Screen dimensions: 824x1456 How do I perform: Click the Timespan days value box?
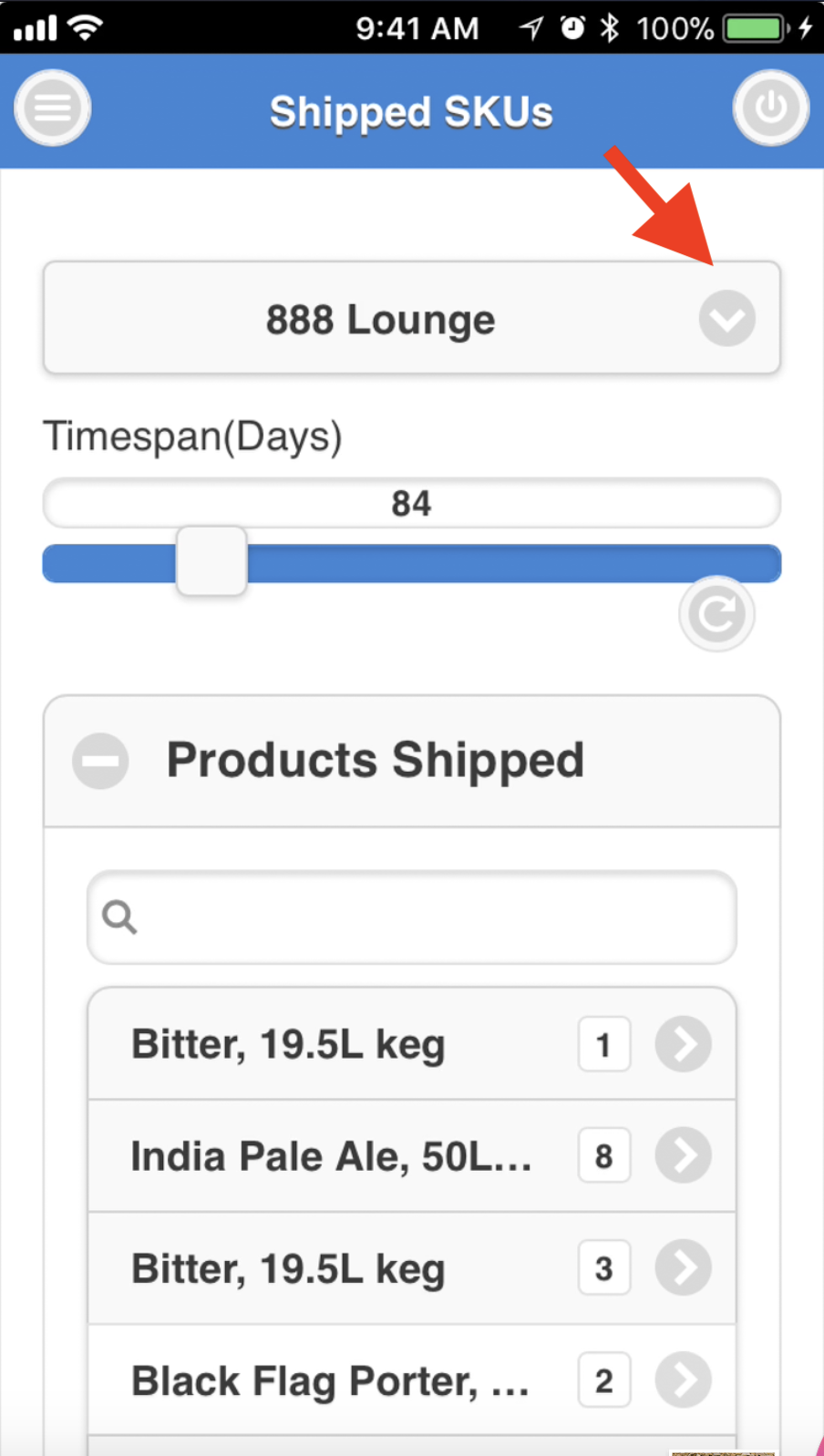pos(411,504)
